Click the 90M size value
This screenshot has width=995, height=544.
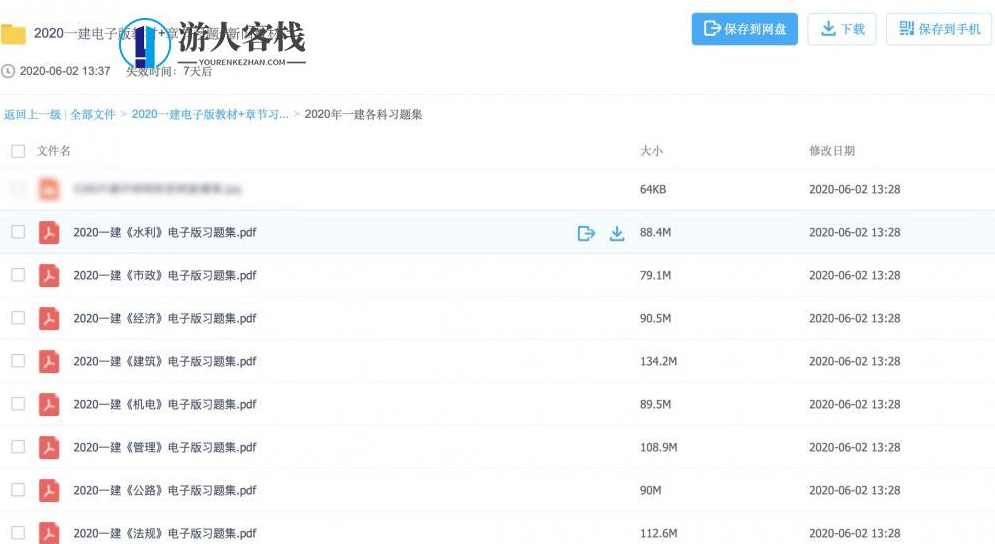tap(650, 490)
